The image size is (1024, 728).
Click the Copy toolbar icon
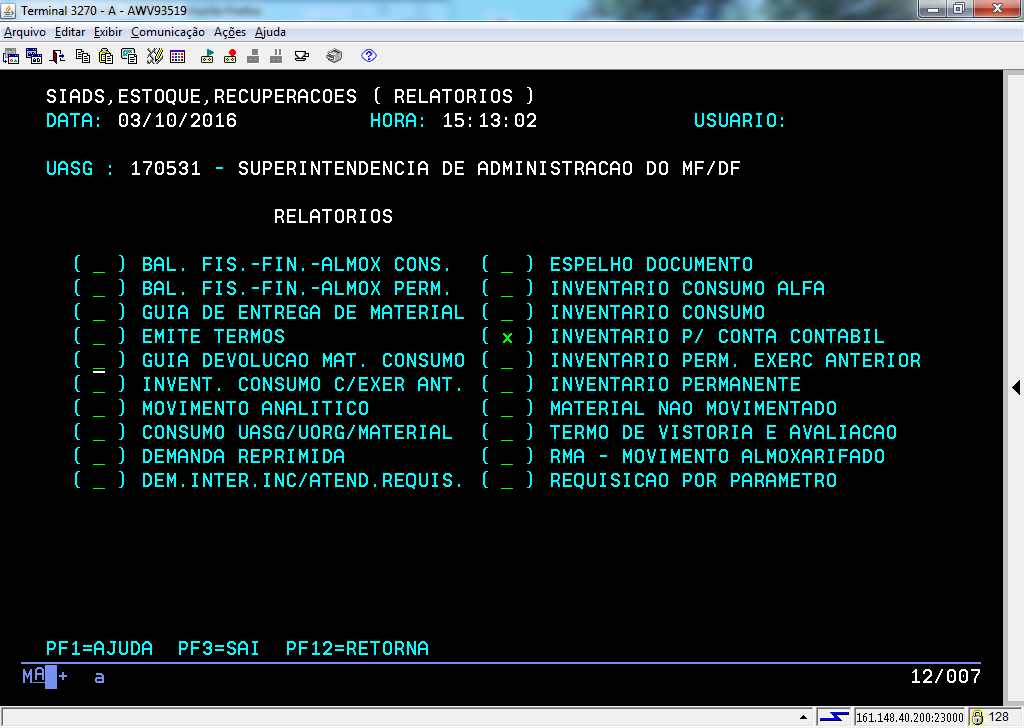pos(83,56)
